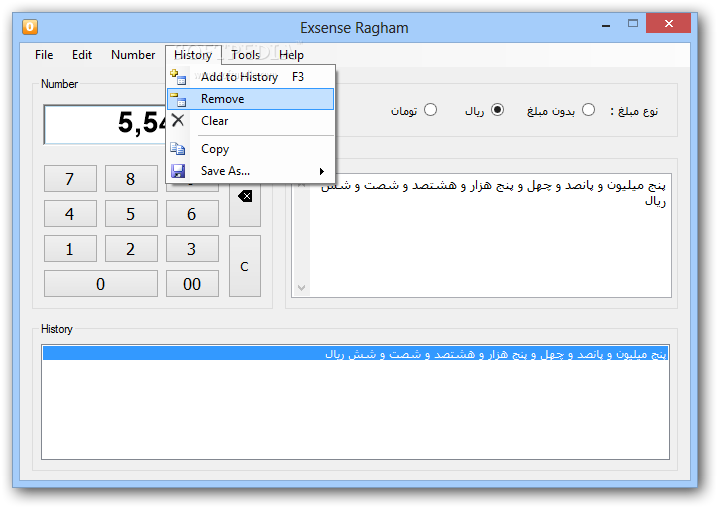
Task: Click the Number input field
Action: point(105,124)
